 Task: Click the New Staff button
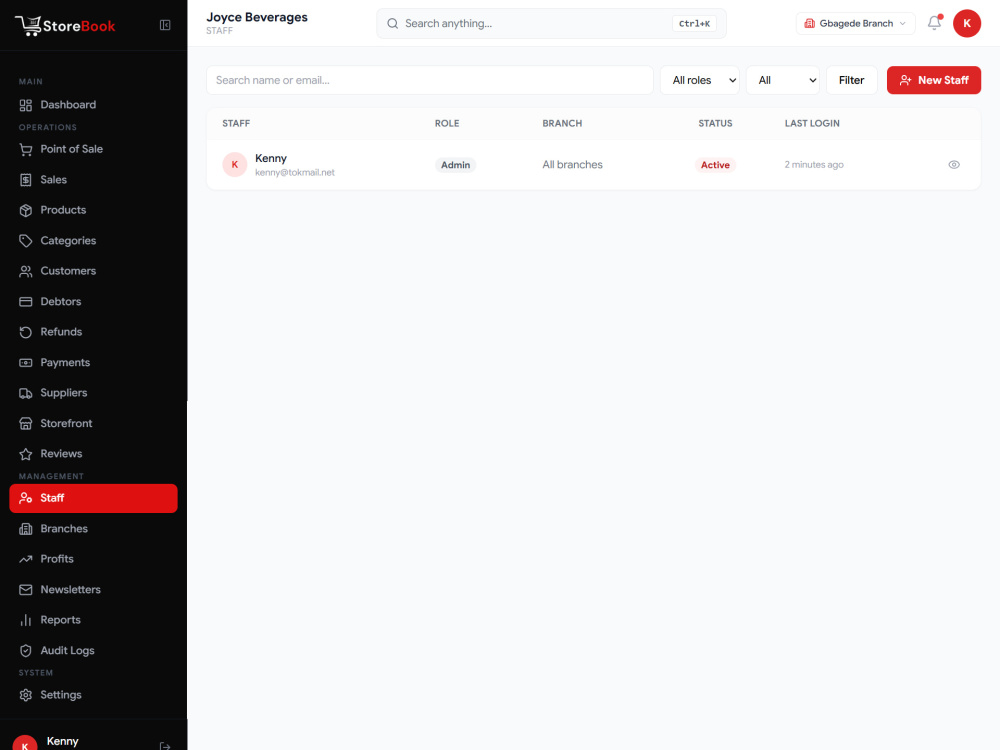coord(934,80)
